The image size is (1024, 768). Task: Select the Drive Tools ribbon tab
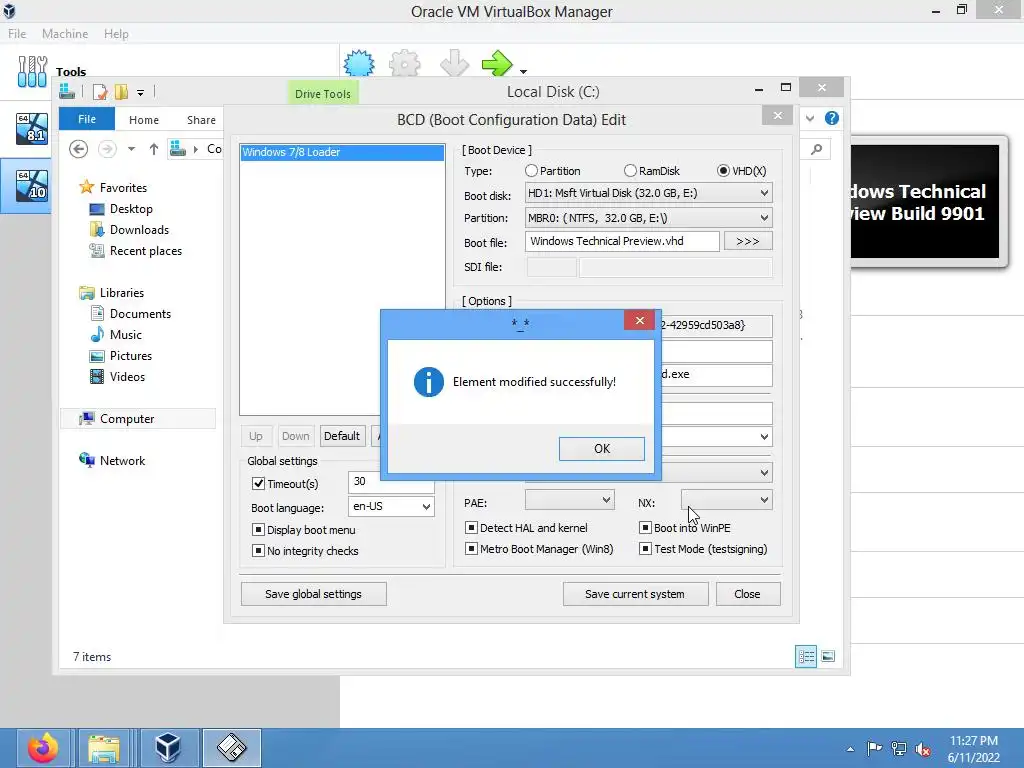pyautogui.click(x=323, y=93)
